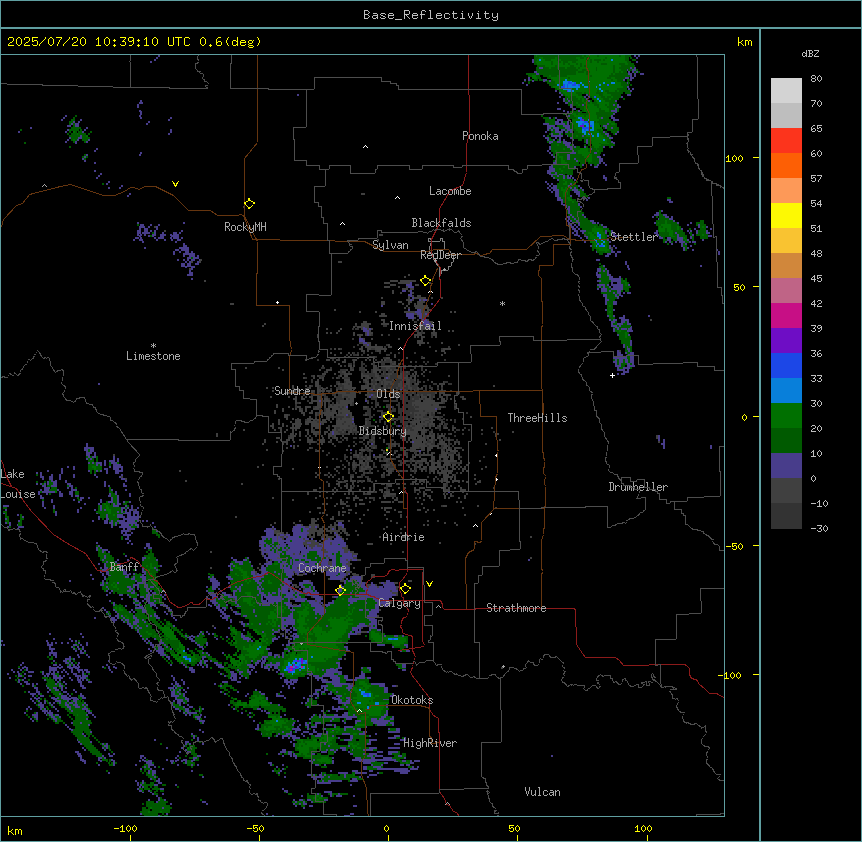
Task: Click the Blackfalds city label
Action: [441, 223]
